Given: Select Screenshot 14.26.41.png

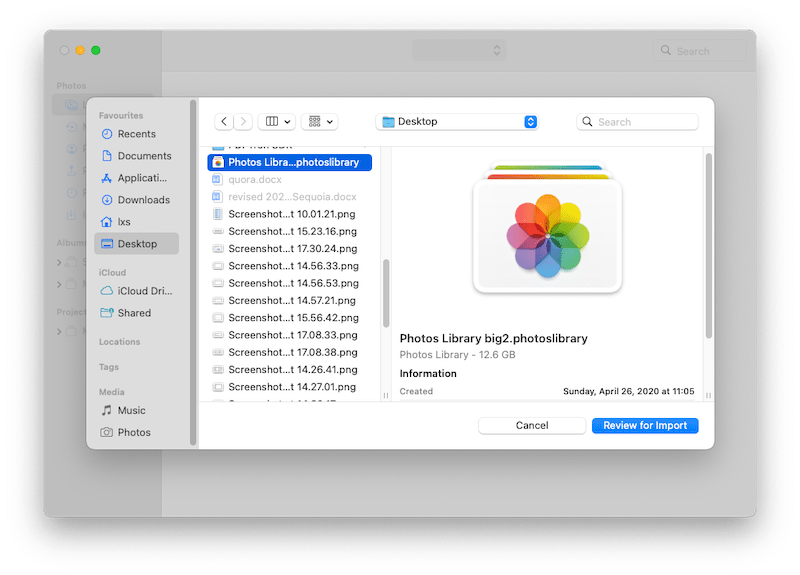Looking at the screenshot, I should point(289,369).
